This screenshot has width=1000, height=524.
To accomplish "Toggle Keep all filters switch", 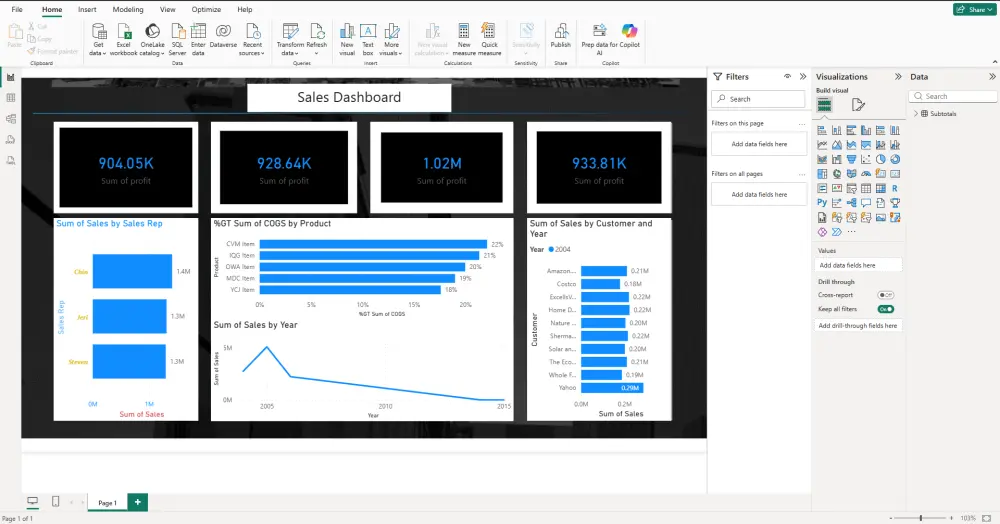I will click(885, 309).
